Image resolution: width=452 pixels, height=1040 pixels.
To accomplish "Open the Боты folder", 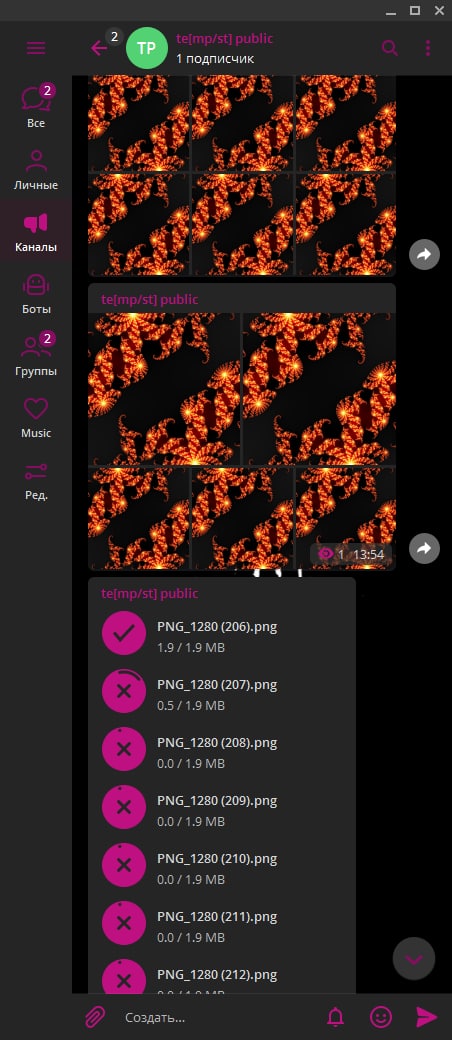I will coord(36,293).
